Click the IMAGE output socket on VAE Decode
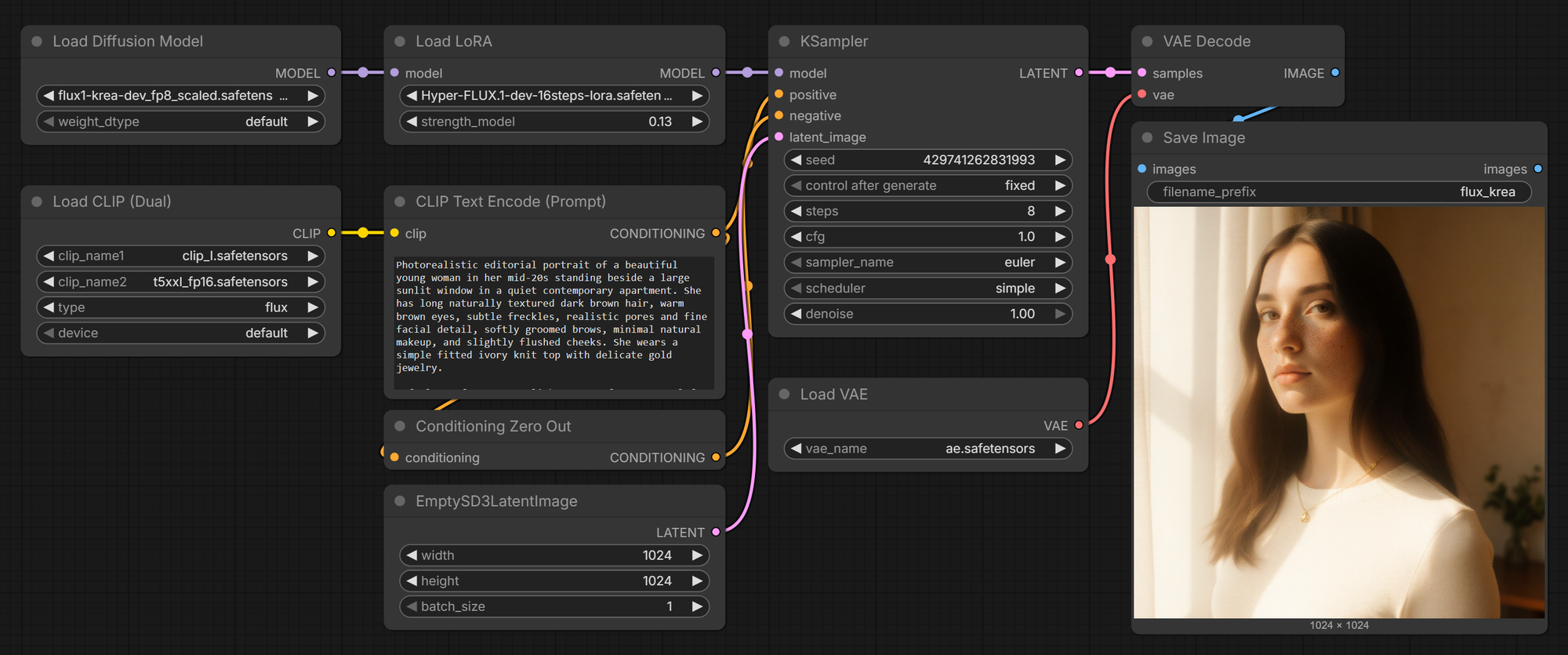The width and height of the screenshot is (1568, 655). pyautogui.click(x=1335, y=73)
